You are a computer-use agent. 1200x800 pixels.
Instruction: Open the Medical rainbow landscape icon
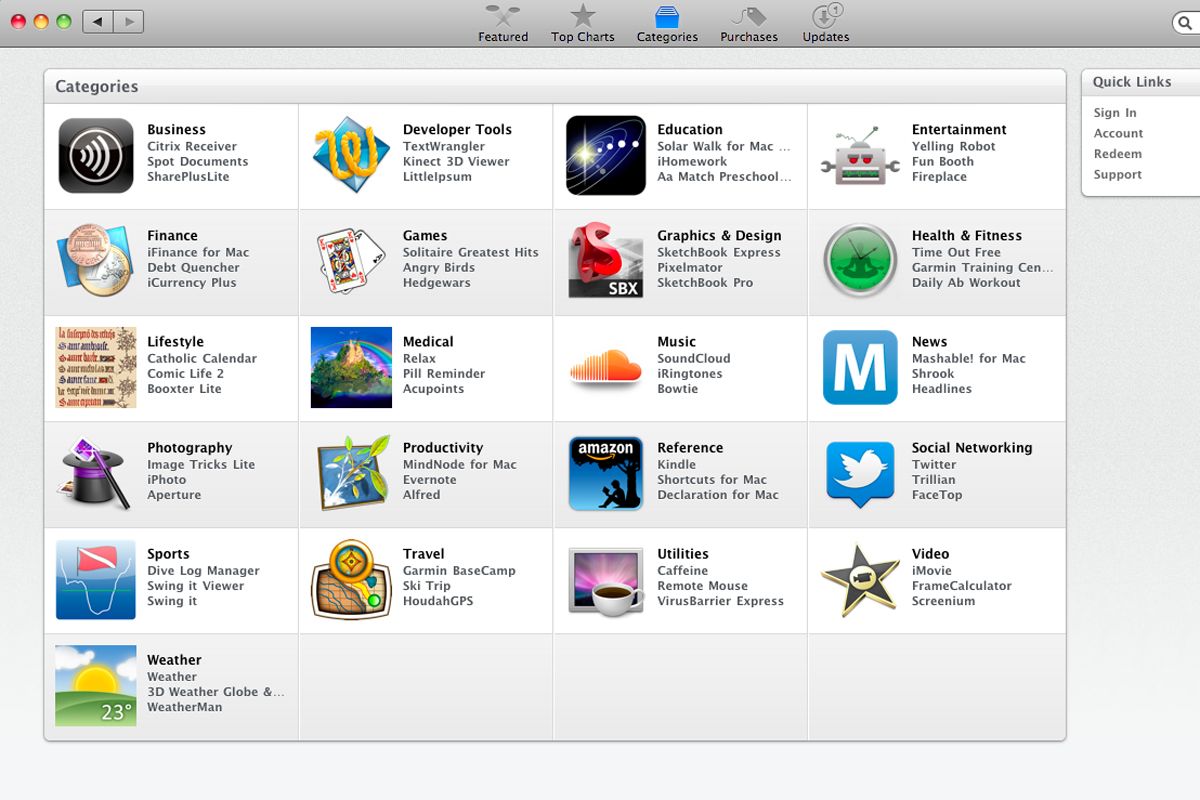click(x=351, y=367)
